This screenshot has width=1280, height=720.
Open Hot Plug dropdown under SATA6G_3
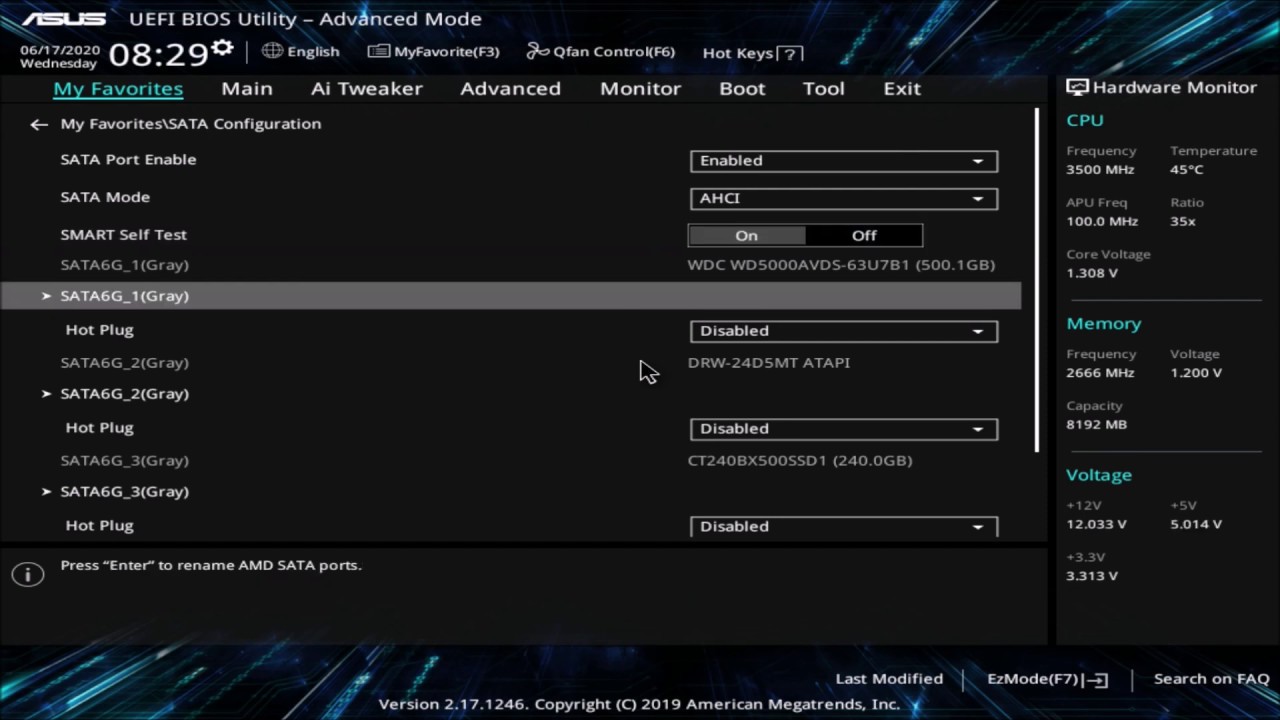(x=844, y=526)
